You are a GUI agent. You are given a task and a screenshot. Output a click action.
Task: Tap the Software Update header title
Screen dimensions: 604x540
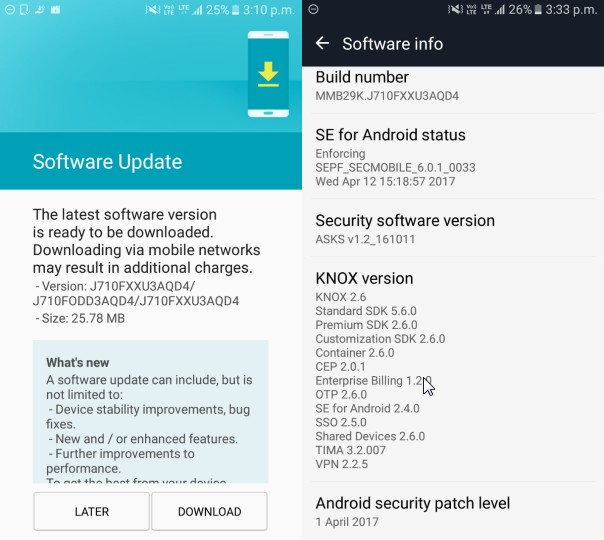pyautogui.click(x=107, y=162)
